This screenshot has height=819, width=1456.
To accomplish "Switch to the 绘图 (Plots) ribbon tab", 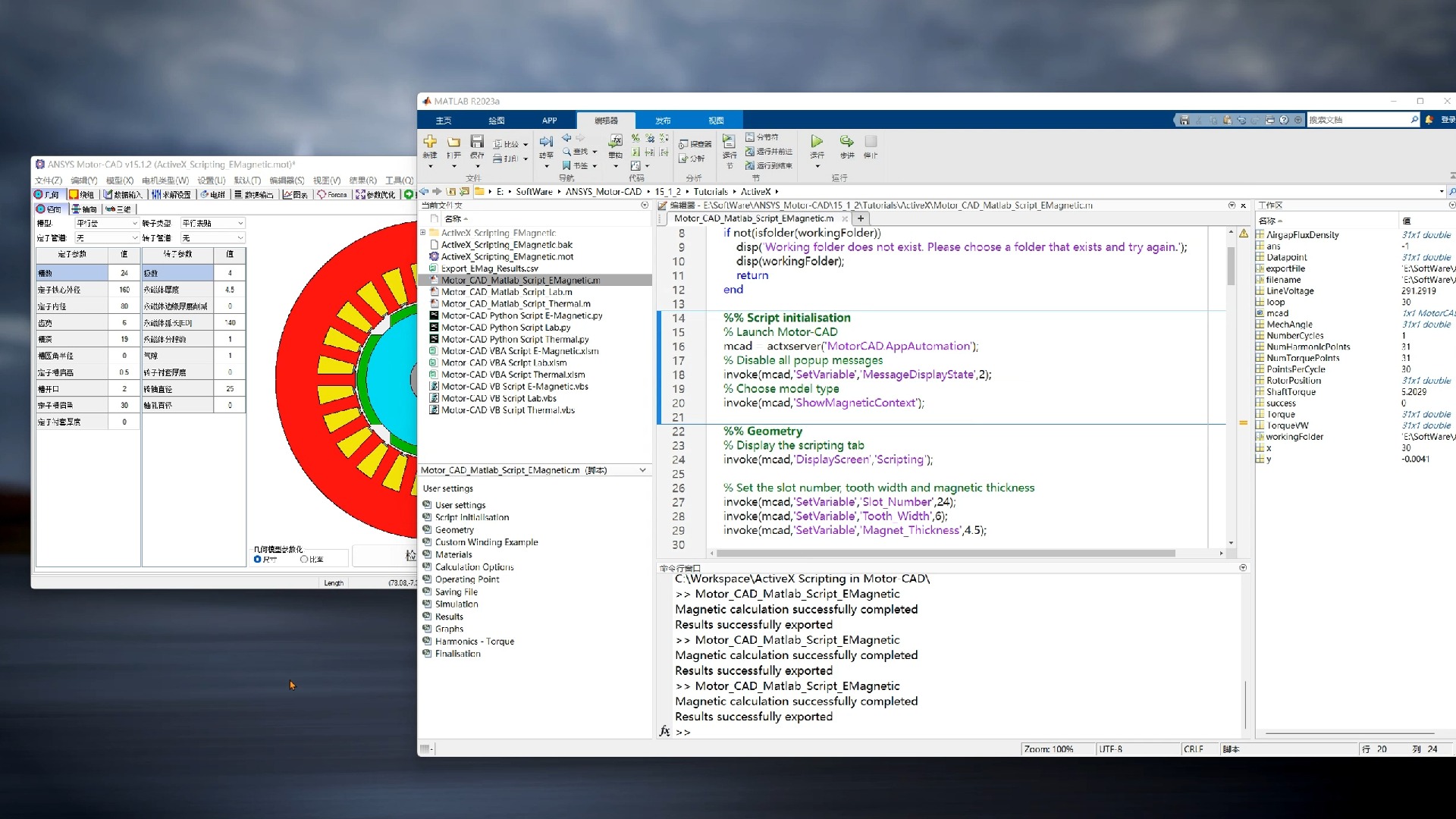I will pos(497,121).
